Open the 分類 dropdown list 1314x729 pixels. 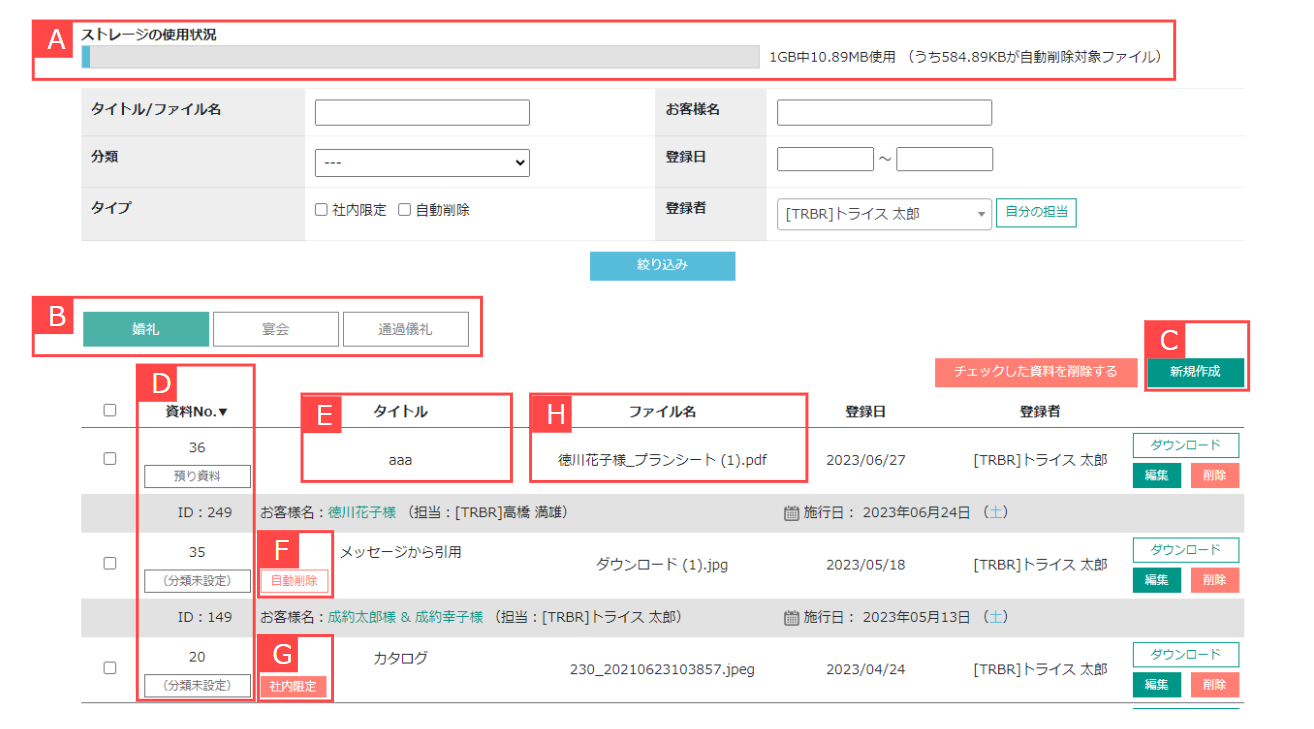422,162
